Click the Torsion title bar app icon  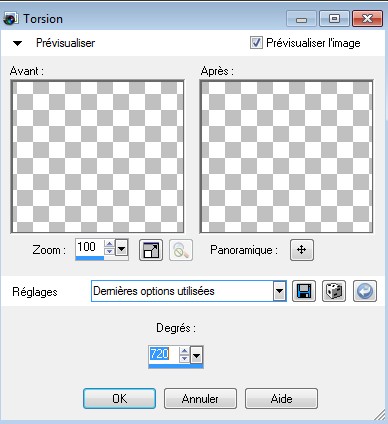click(x=11, y=19)
